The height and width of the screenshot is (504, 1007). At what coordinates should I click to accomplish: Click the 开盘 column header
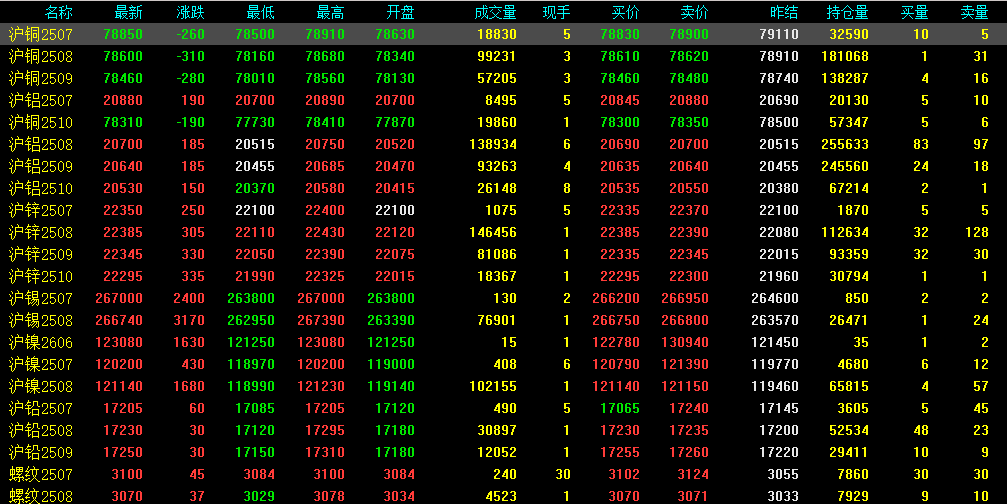click(x=401, y=12)
